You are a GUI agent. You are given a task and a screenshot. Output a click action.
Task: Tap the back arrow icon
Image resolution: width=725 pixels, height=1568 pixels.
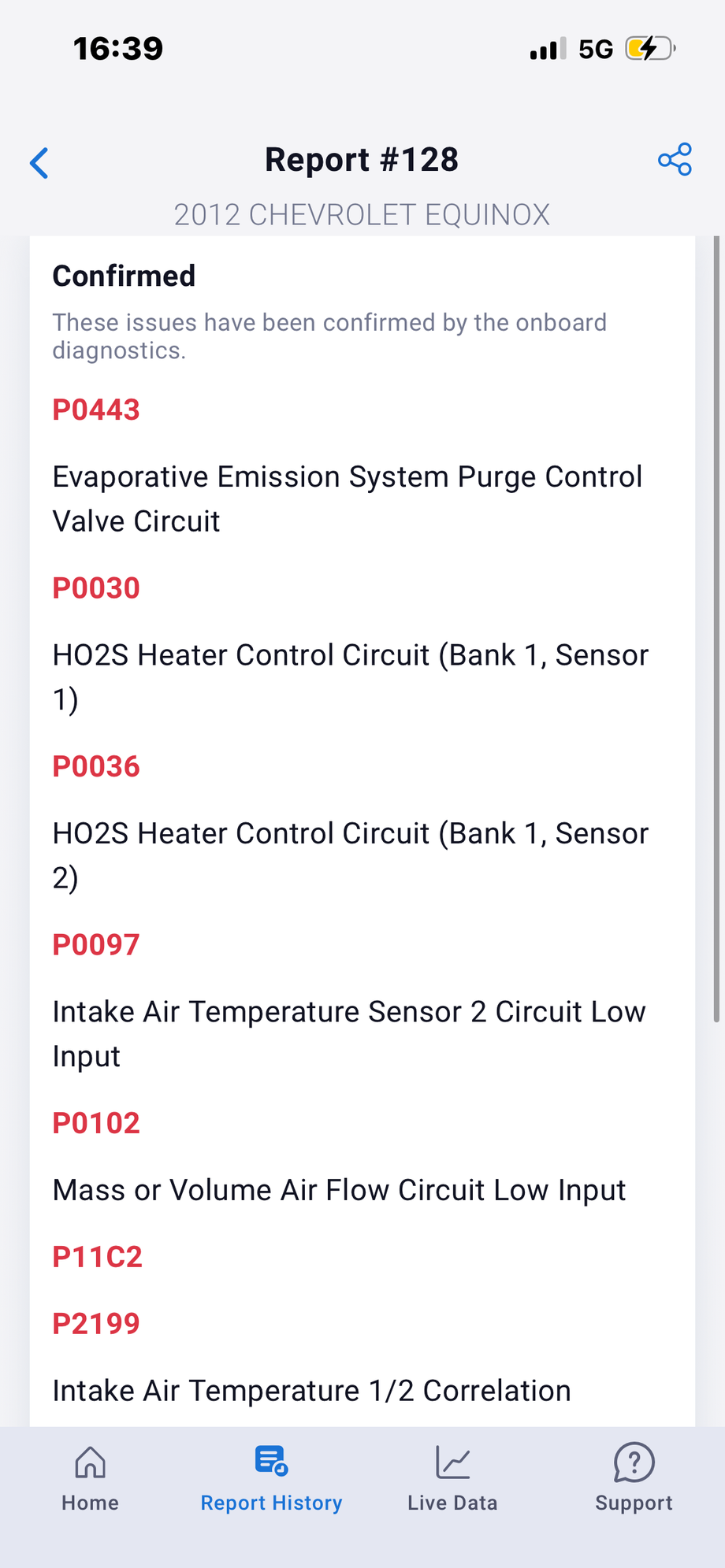click(39, 163)
